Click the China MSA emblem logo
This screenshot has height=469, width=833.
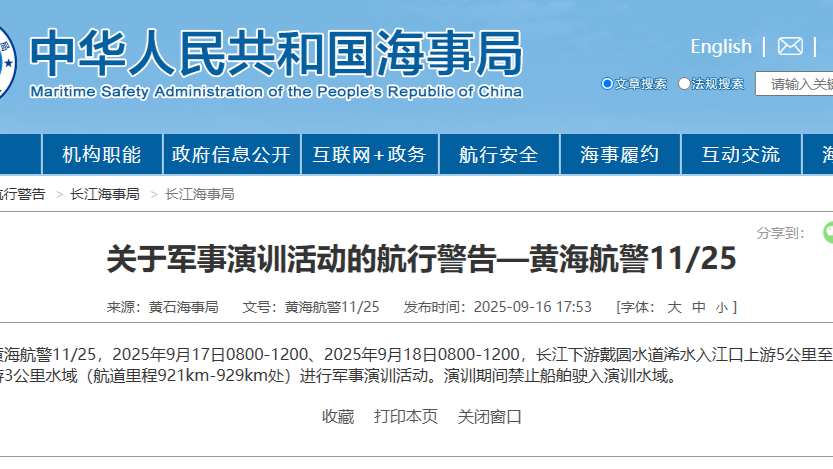(x=7, y=63)
